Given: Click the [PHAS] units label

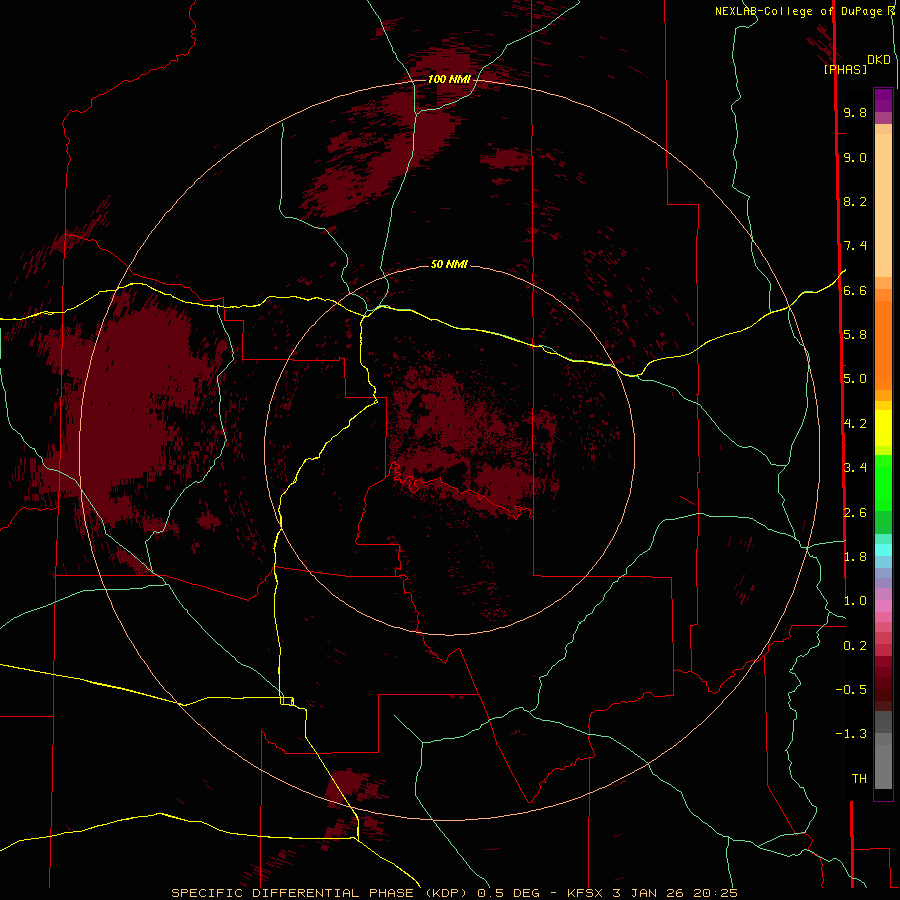Looking at the screenshot, I should click(x=845, y=70).
